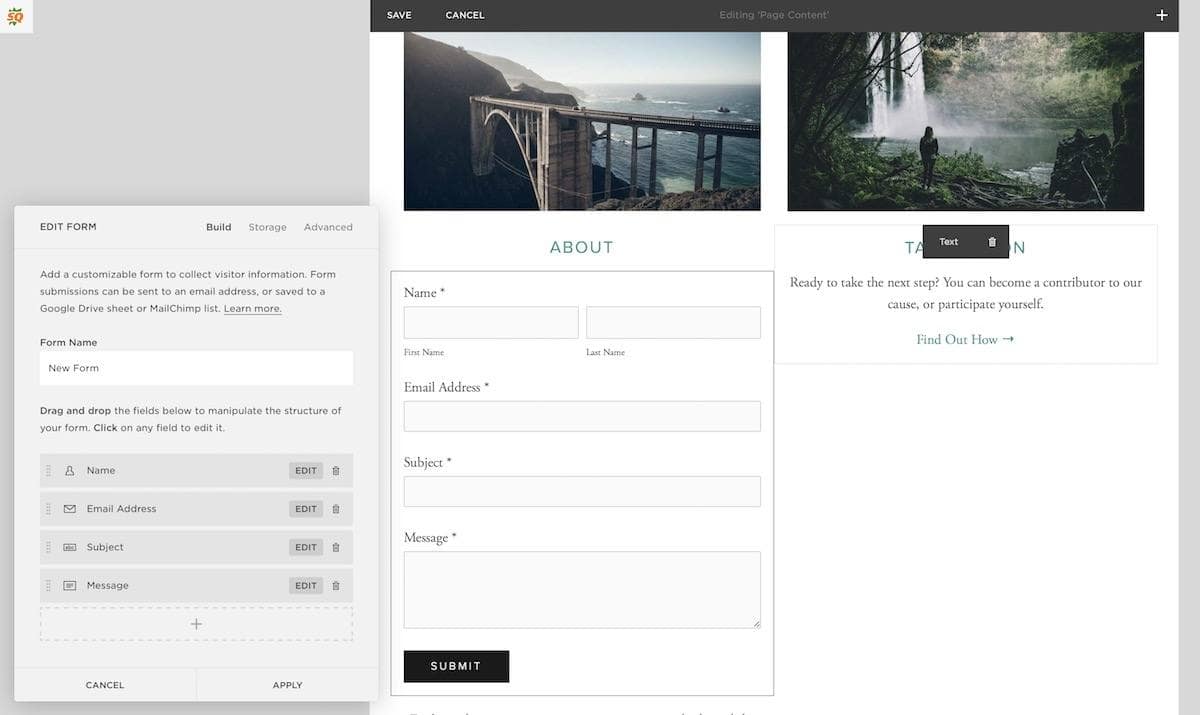Viewport: 1200px width, 715px height.
Task: Click the trash icon in the Text block overlay
Action: pyautogui.click(x=991, y=241)
